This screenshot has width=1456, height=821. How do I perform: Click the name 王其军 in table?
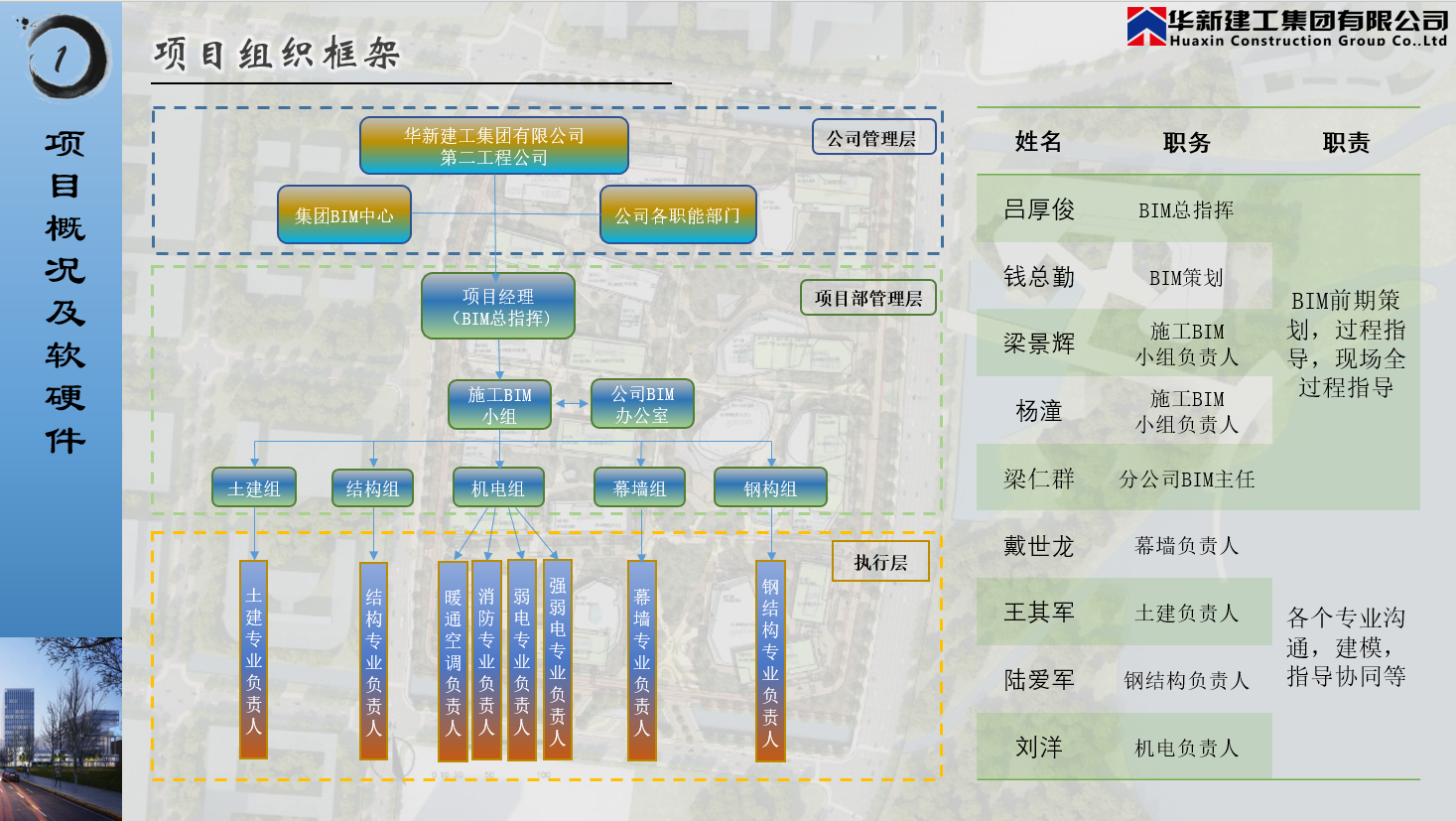(1039, 613)
